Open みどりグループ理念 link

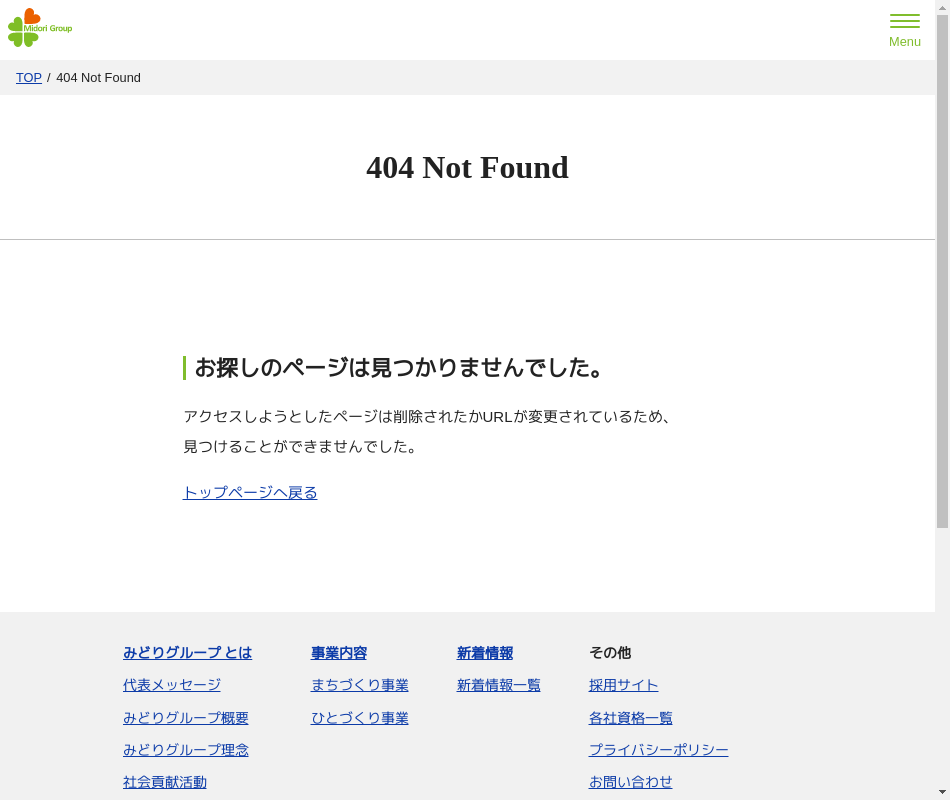(x=186, y=750)
